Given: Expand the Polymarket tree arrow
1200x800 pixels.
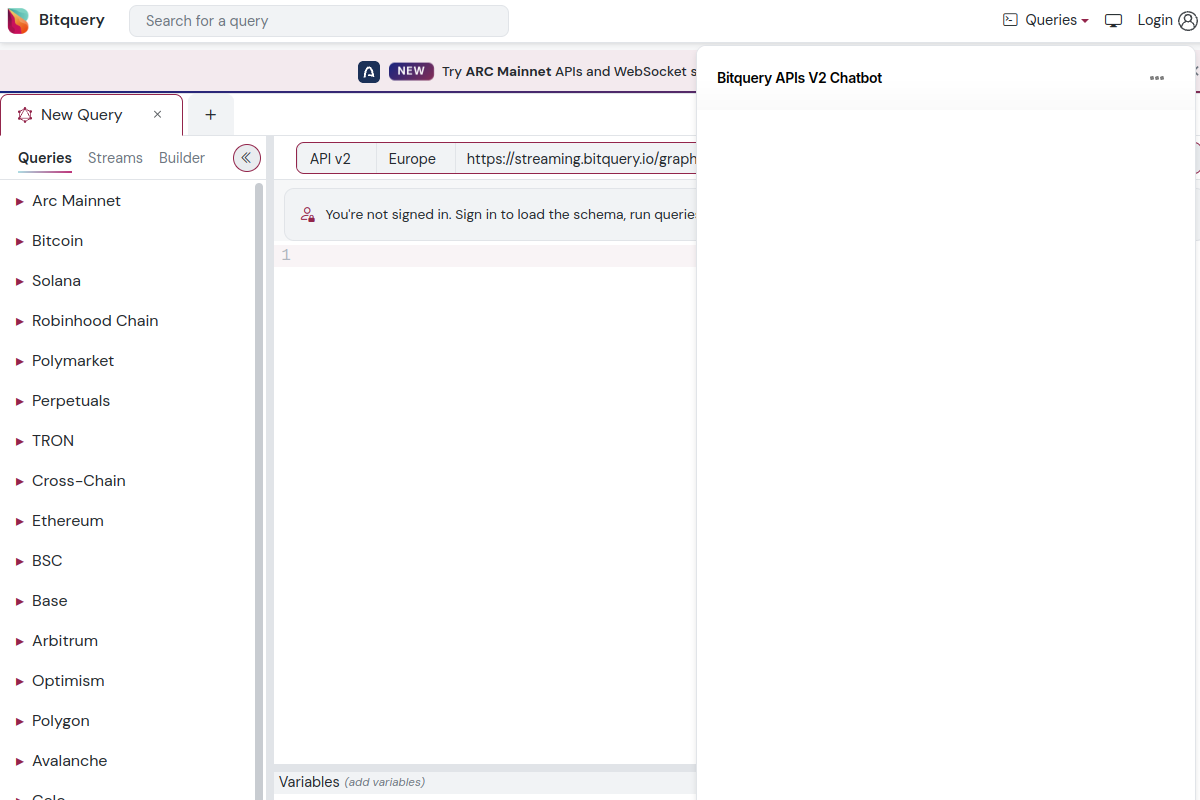Looking at the screenshot, I should point(19,361).
